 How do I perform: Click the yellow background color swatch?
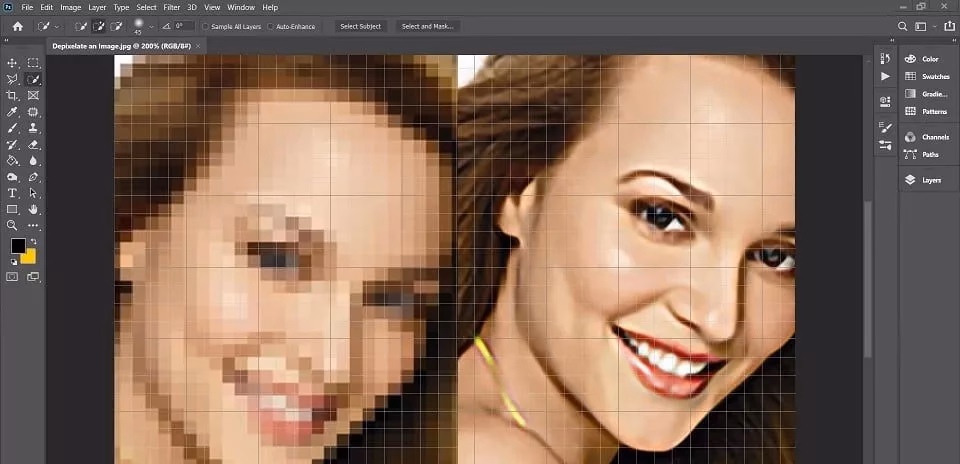(x=29, y=257)
